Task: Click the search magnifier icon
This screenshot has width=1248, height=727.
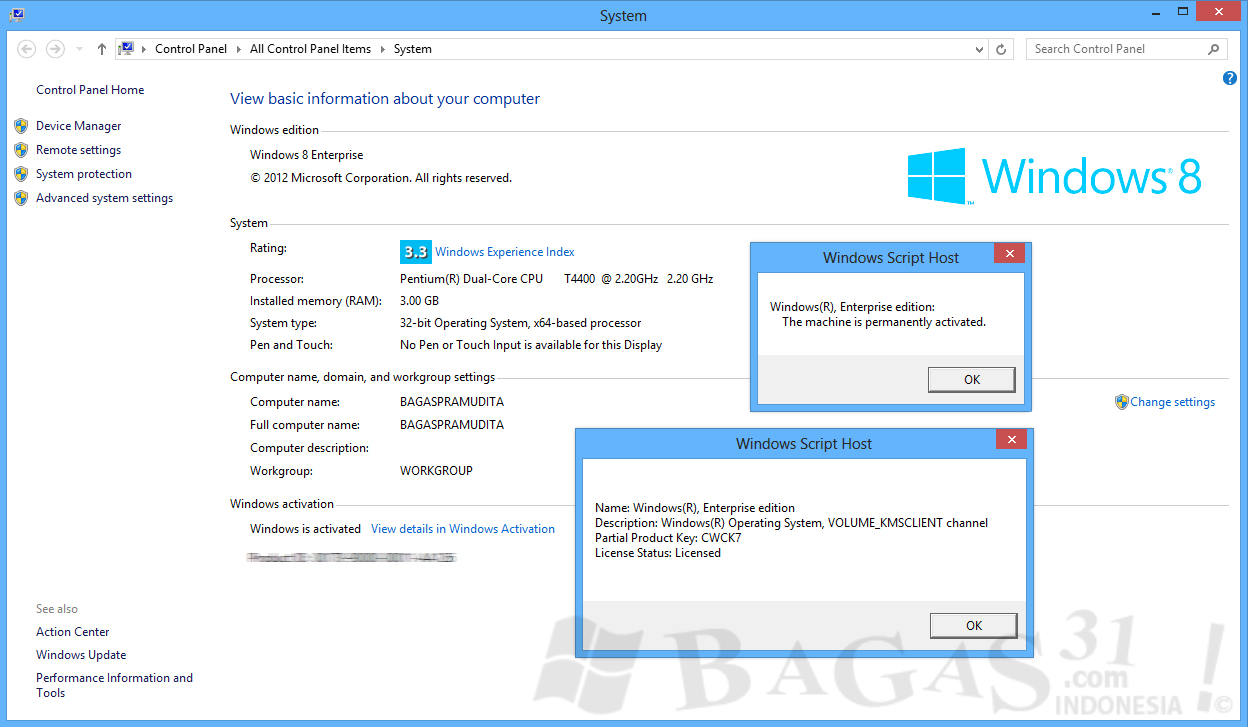Action: point(1214,49)
